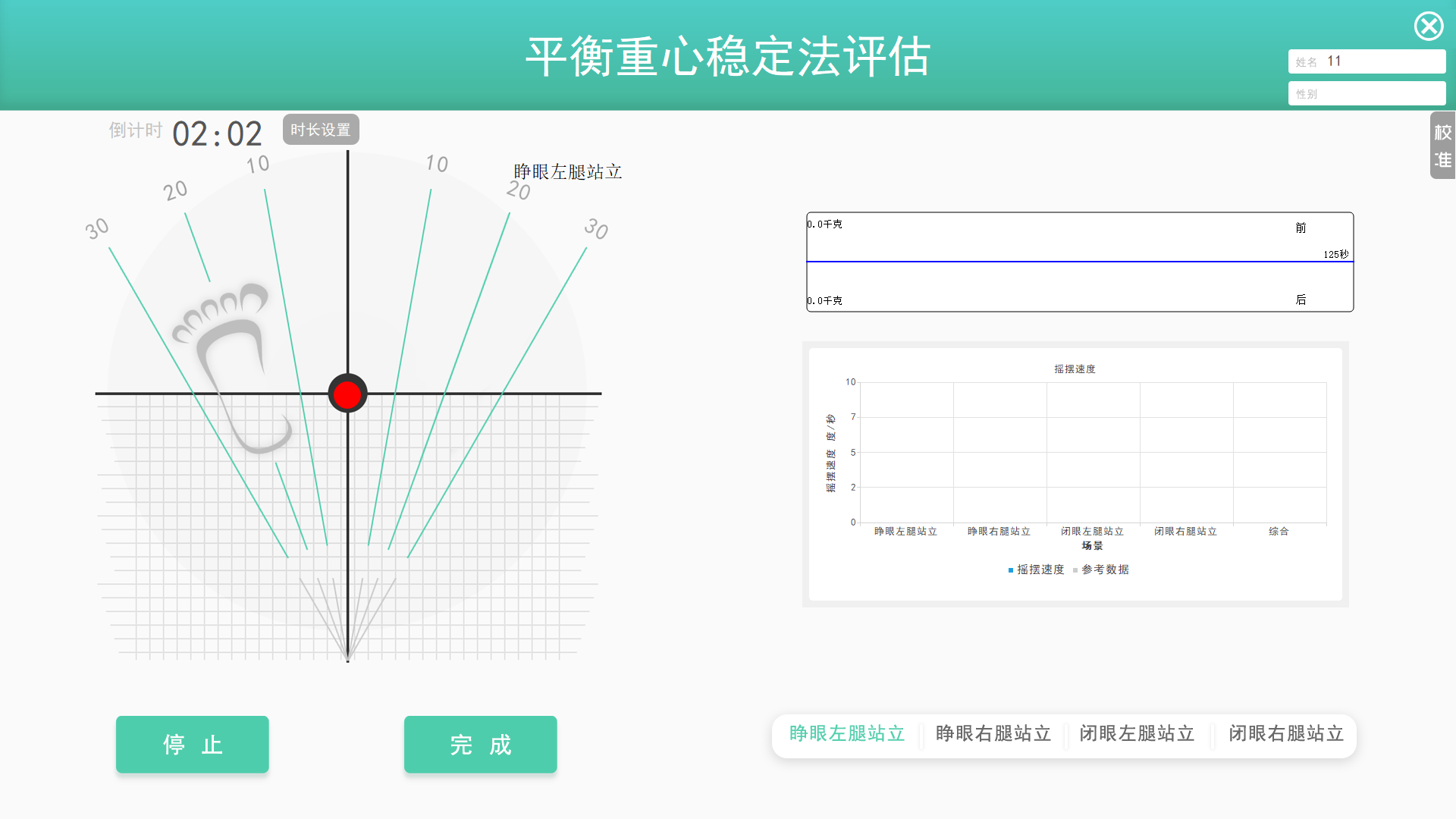
Task: Switch to 闭眼右腿站立 tab
Action: 1286,734
